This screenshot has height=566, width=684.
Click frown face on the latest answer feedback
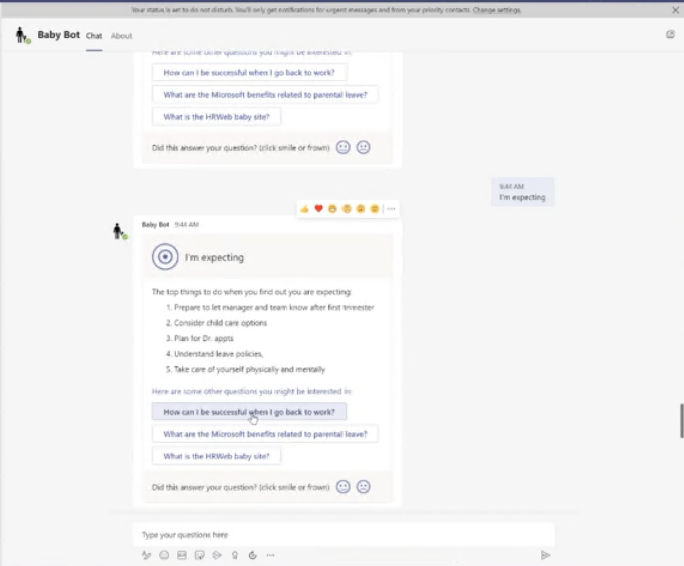click(x=364, y=487)
